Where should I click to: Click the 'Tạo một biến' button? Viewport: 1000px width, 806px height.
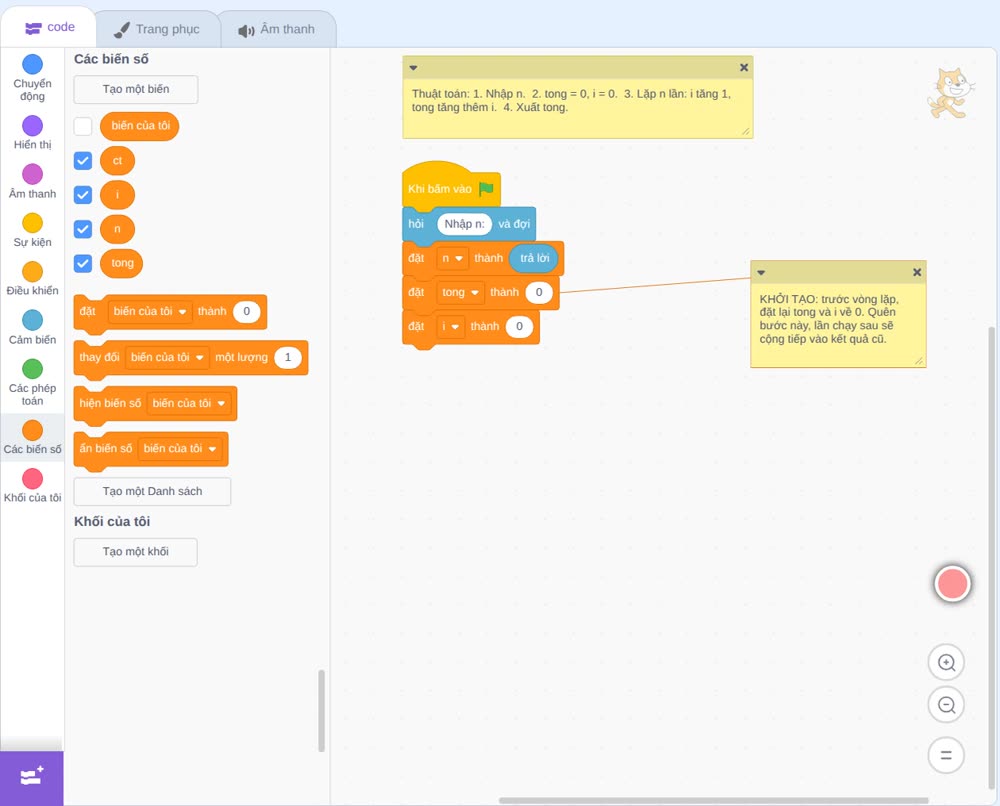[136, 89]
